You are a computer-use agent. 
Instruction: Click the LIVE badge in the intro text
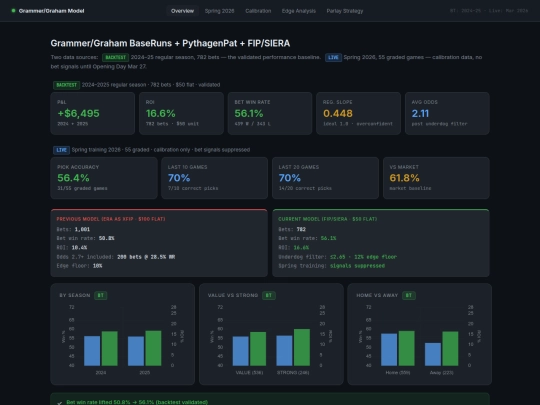333,58
